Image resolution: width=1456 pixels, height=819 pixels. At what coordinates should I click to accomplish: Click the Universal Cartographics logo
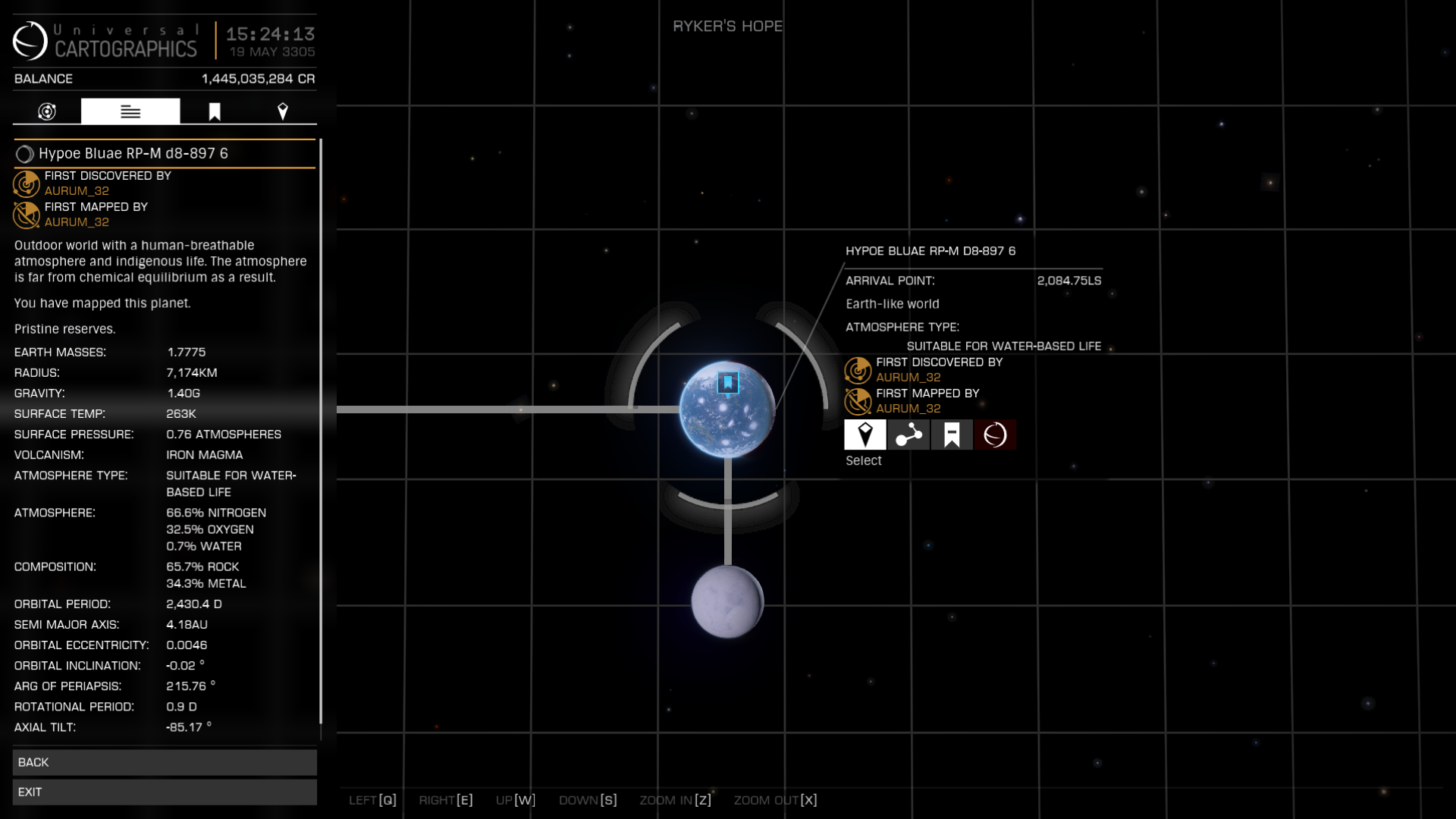click(x=30, y=40)
